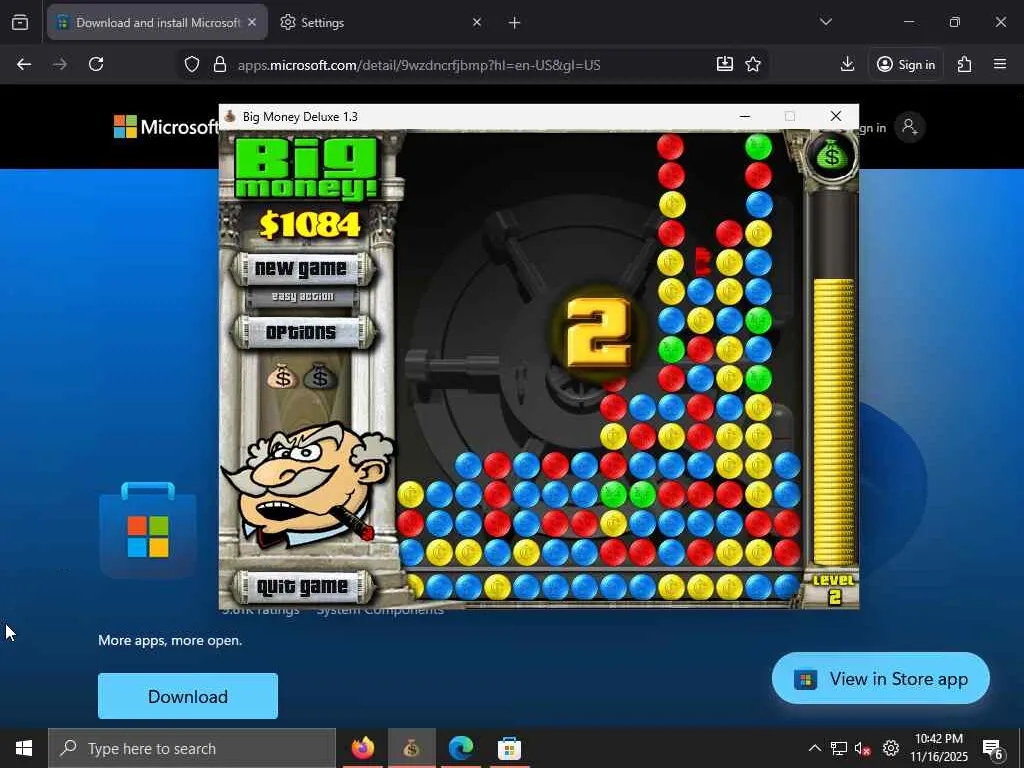Show hidden system tray icons

(814, 748)
